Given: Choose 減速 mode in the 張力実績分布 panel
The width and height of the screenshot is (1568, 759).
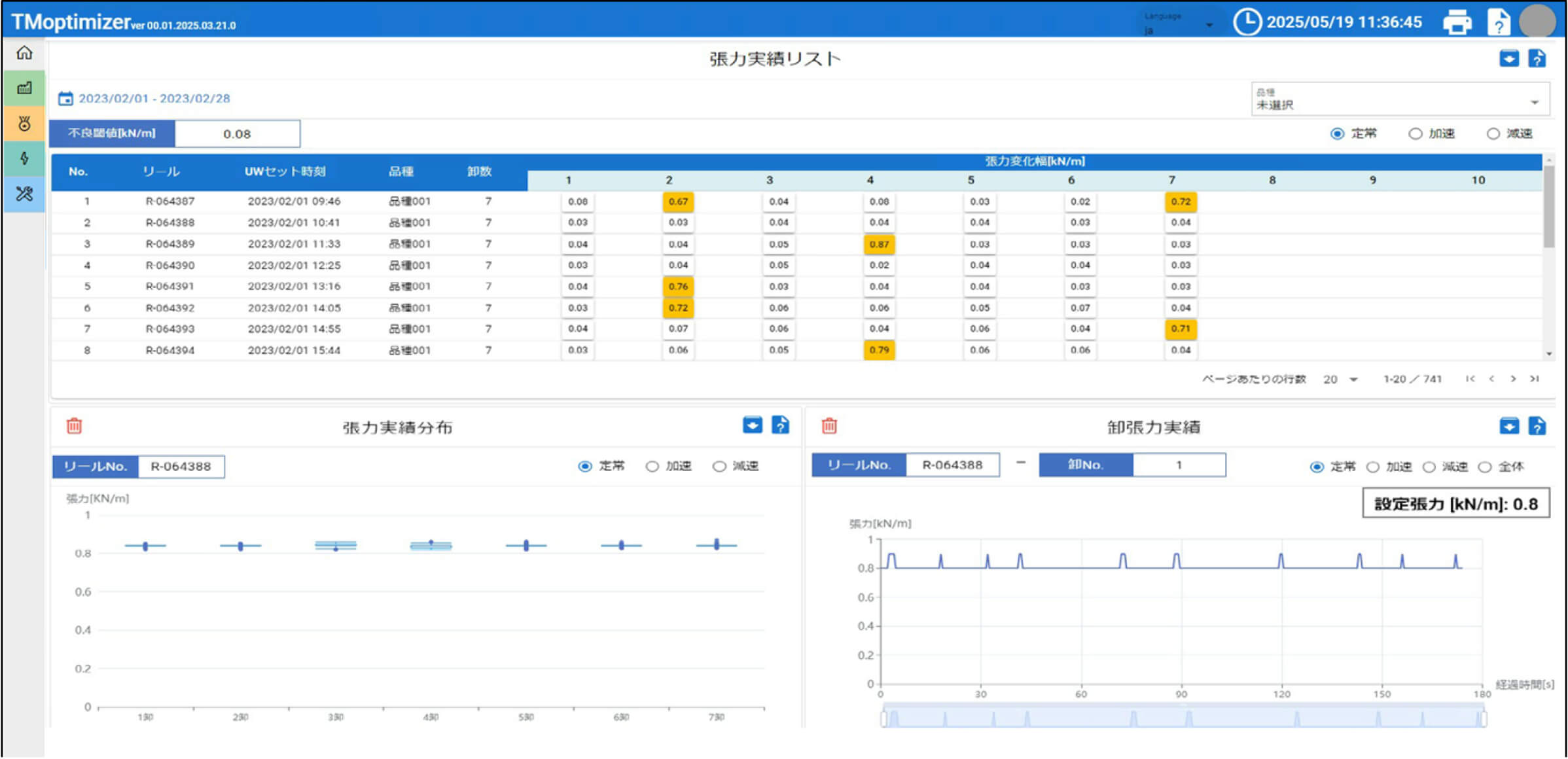Looking at the screenshot, I should [x=720, y=466].
